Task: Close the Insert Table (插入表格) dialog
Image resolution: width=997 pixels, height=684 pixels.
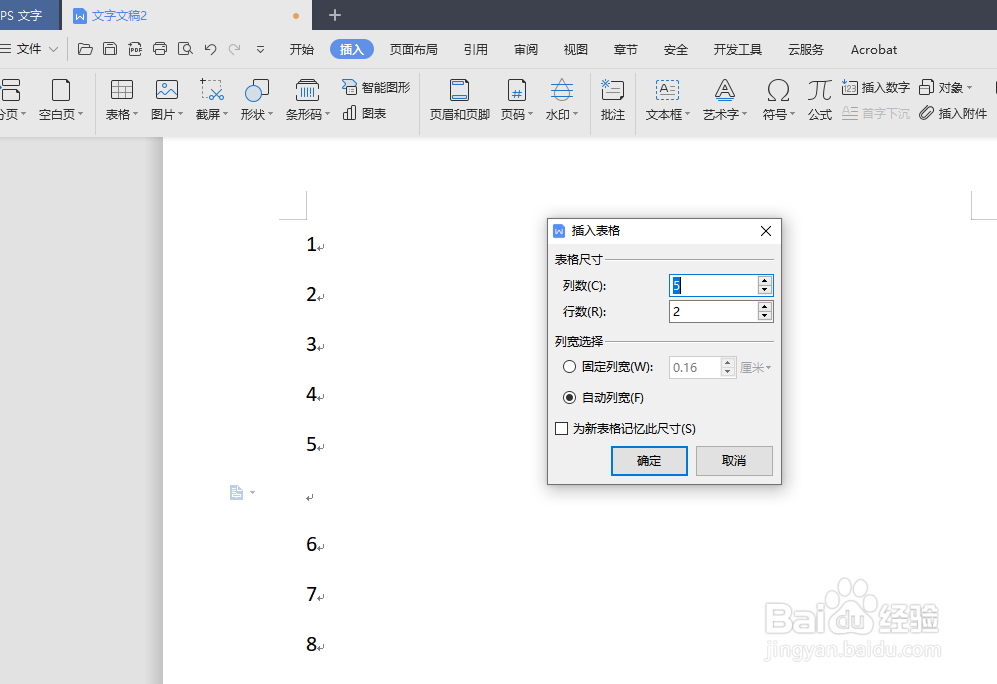Action: (766, 231)
